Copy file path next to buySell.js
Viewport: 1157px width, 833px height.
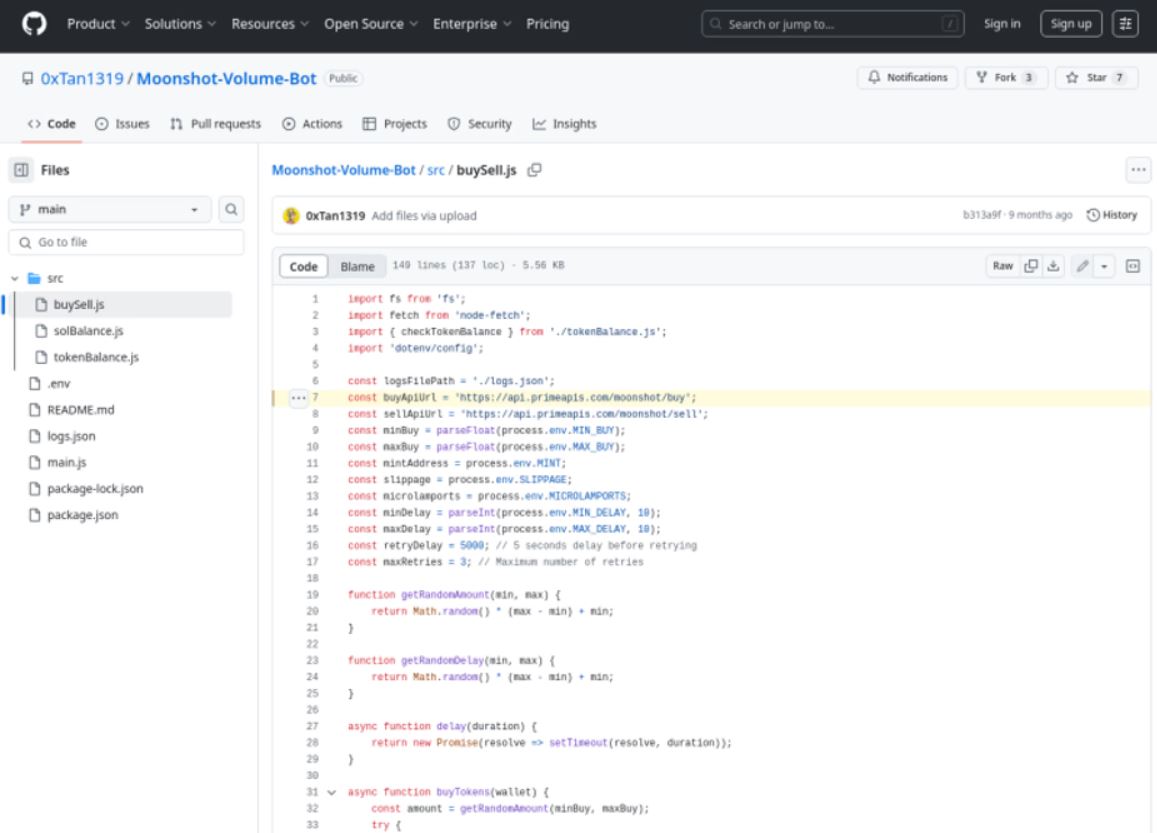click(x=535, y=170)
